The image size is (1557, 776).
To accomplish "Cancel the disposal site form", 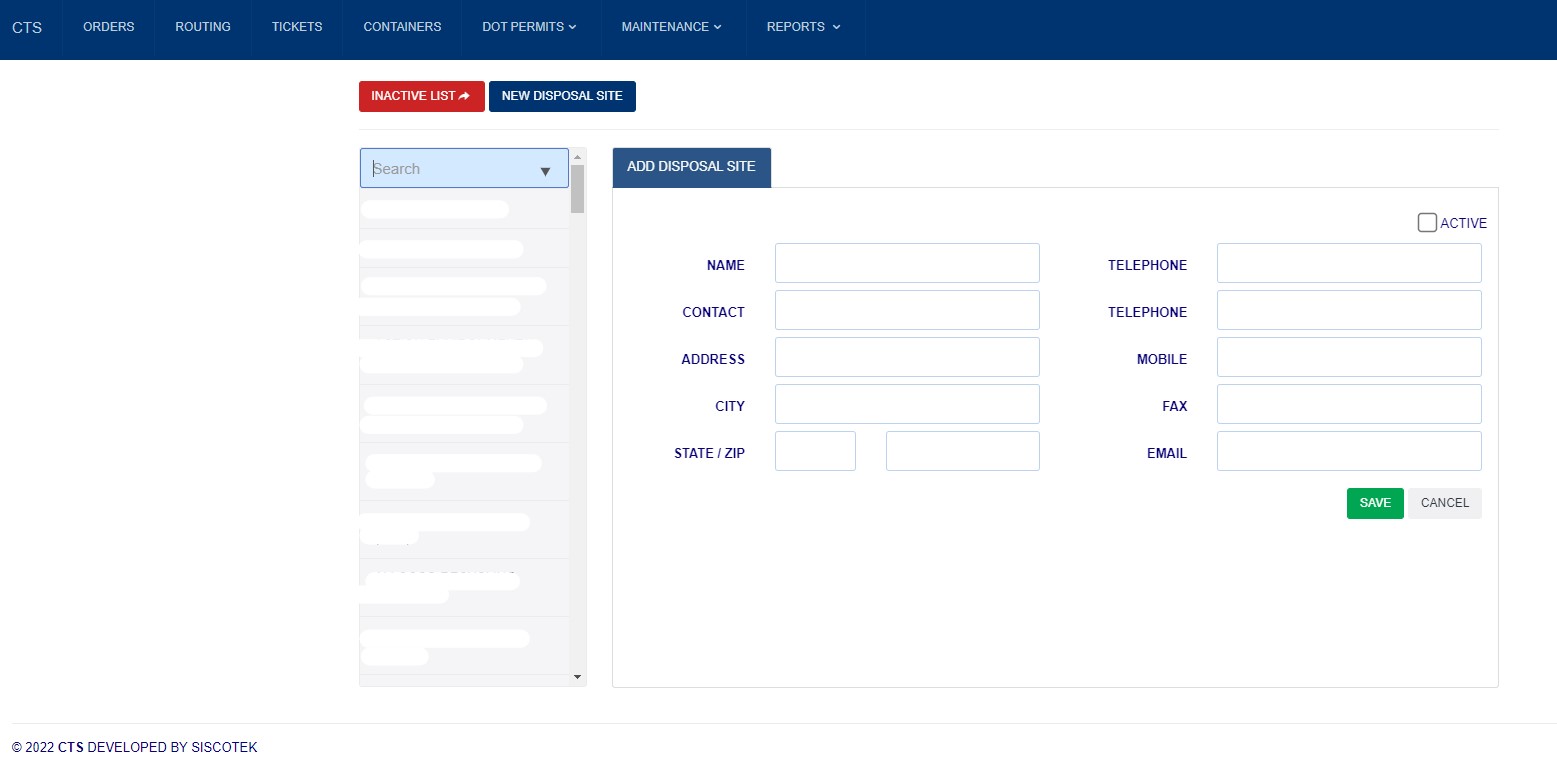I will [x=1444, y=503].
